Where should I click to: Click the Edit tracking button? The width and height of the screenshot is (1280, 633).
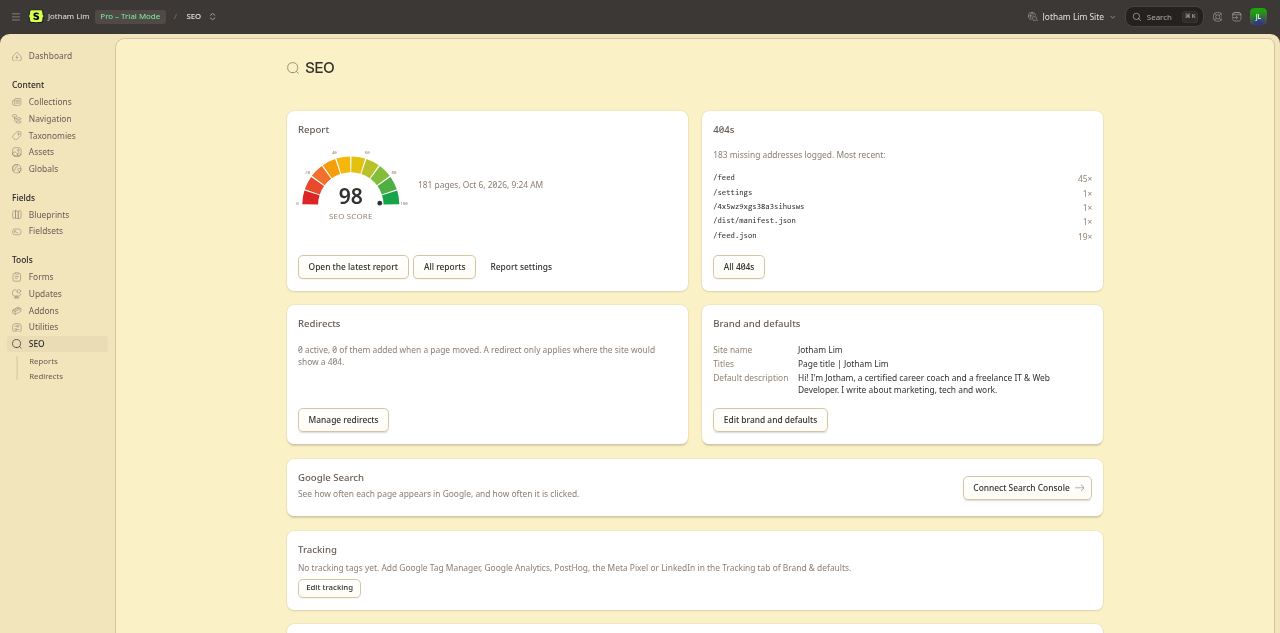coord(329,588)
